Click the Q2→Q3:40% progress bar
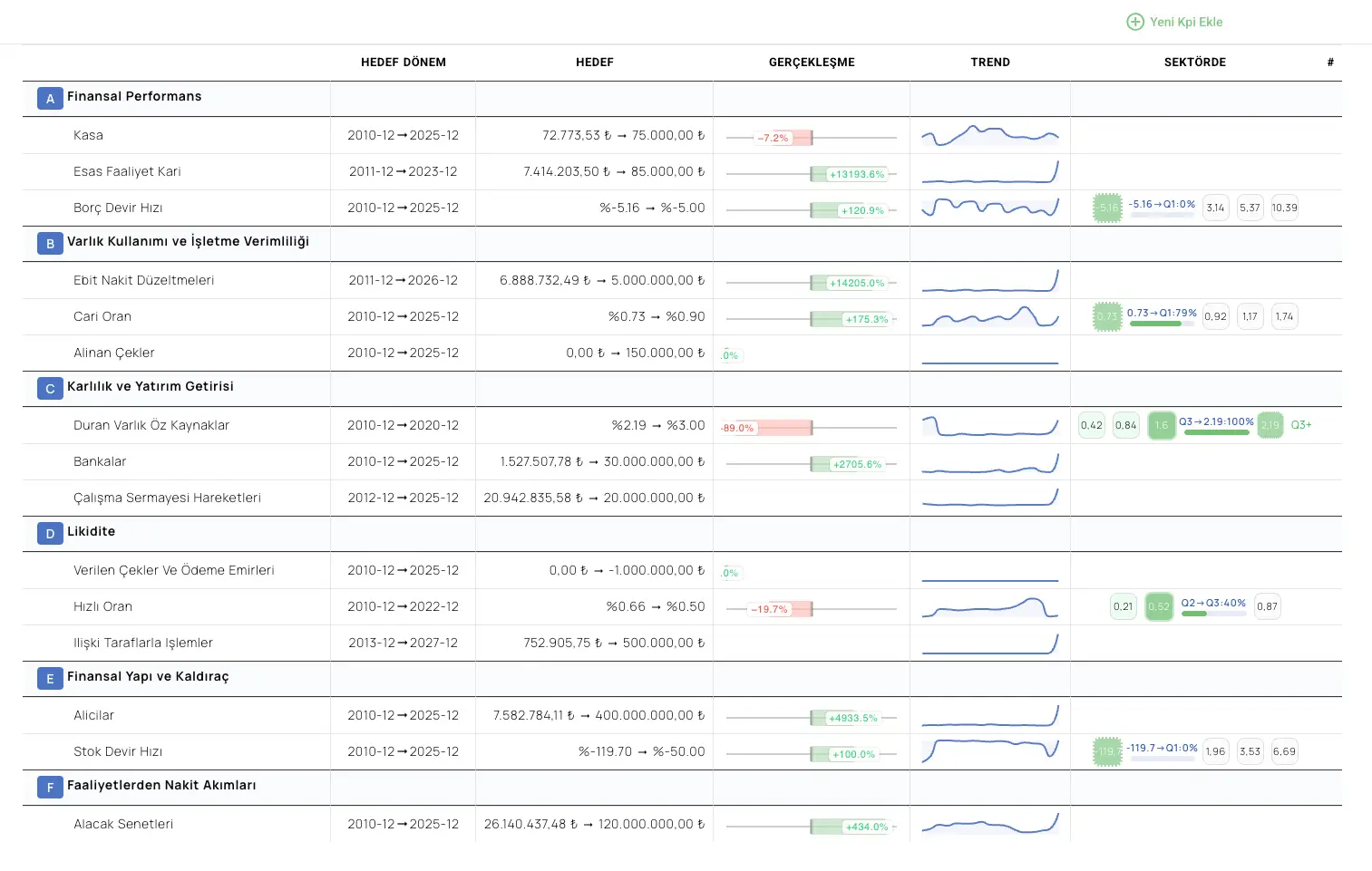 click(1213, 614)
